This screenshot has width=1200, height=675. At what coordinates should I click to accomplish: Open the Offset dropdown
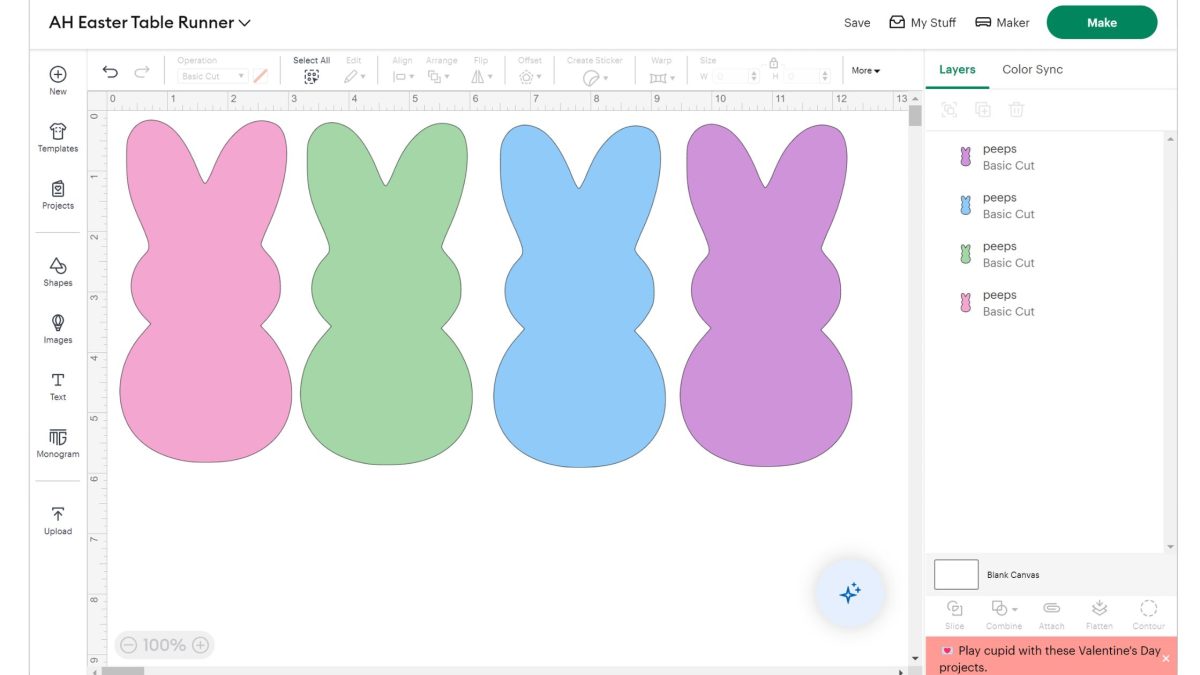530,76
